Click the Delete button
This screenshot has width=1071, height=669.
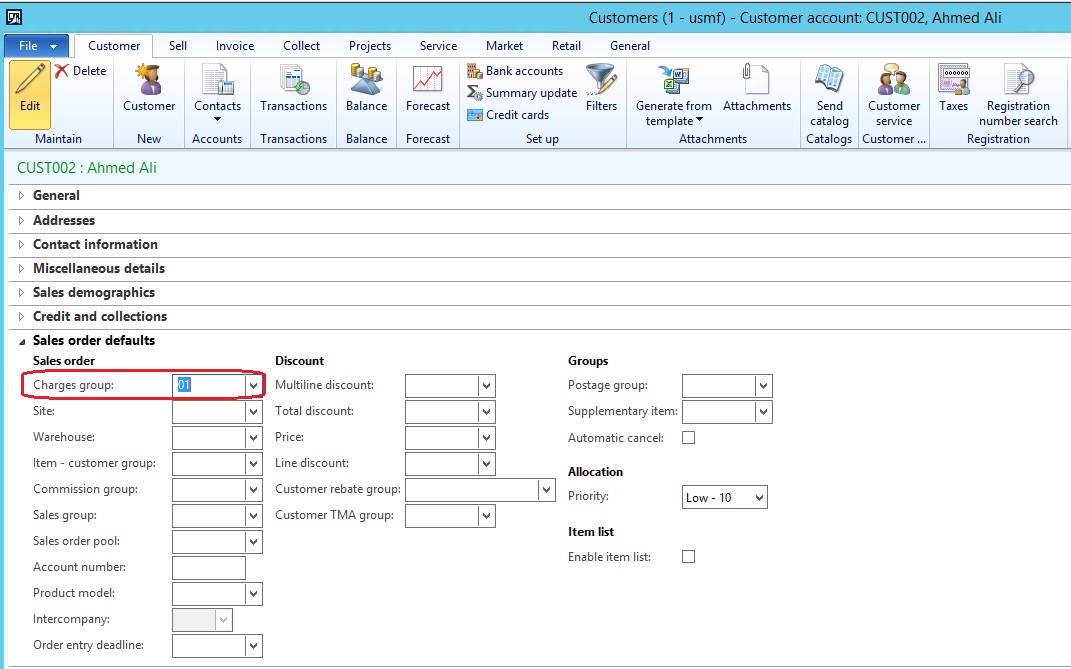[x=80, y=70]
